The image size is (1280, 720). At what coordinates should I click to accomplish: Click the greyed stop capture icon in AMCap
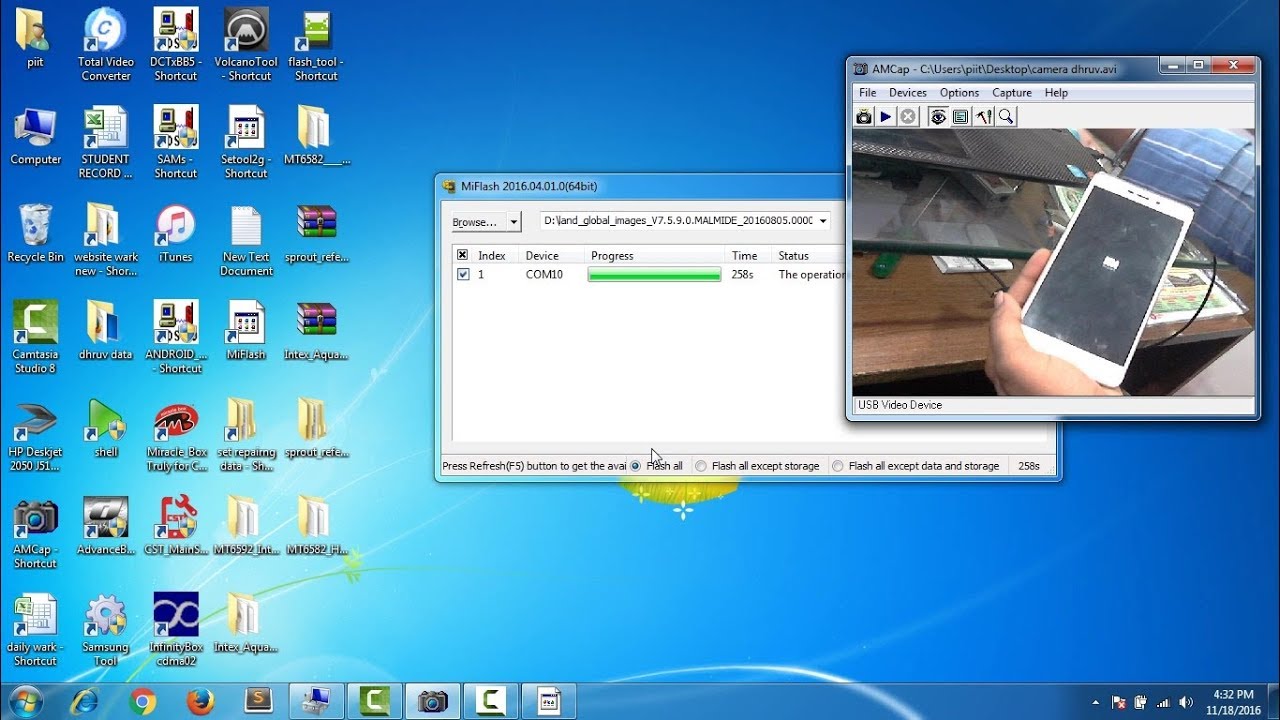click(x=908, y=117)
